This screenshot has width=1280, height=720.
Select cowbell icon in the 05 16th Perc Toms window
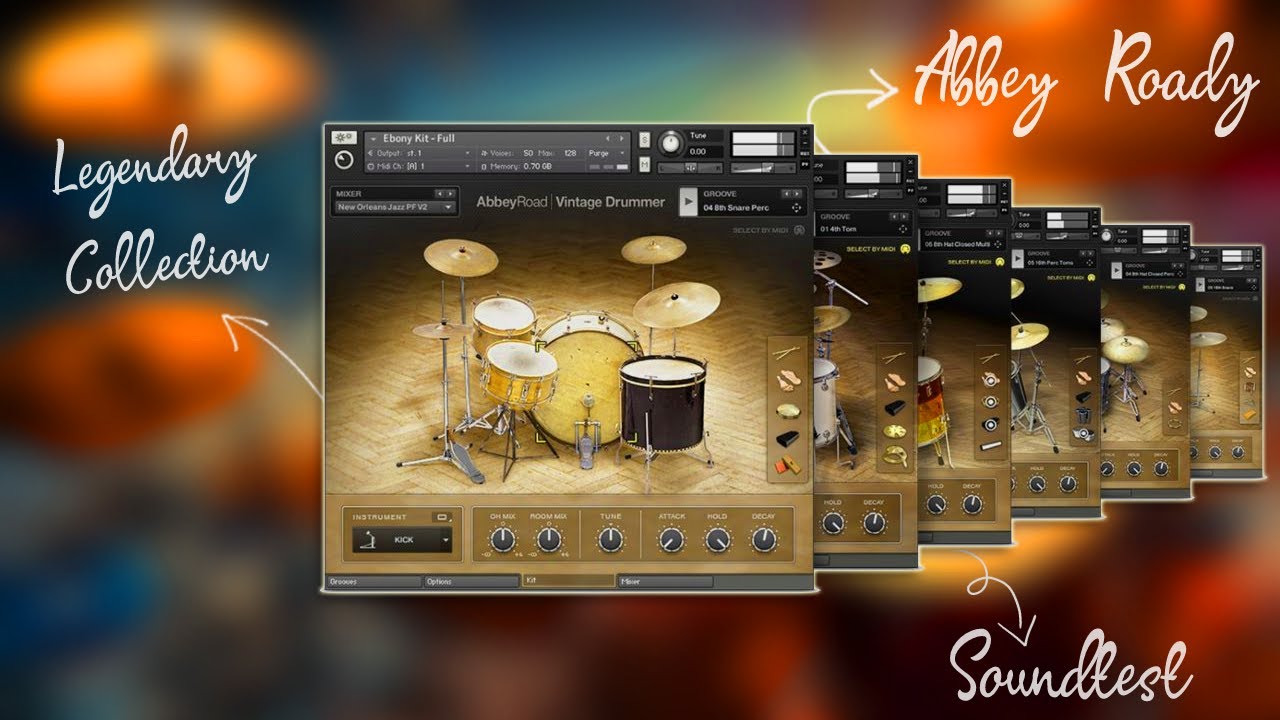click(x=1083, y=396)
